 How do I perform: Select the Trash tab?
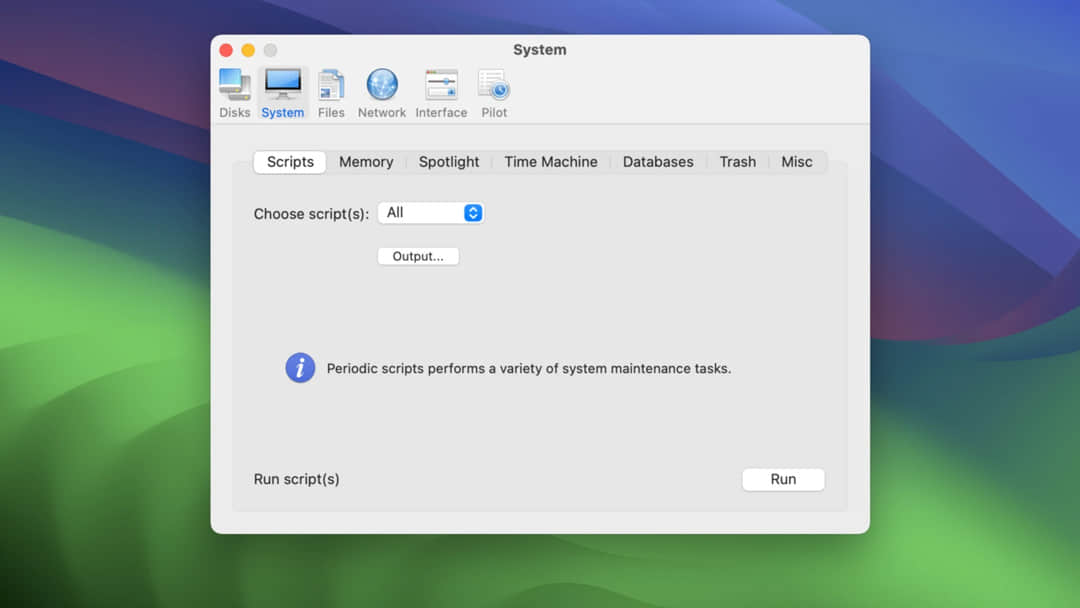[x=737, y=161]
